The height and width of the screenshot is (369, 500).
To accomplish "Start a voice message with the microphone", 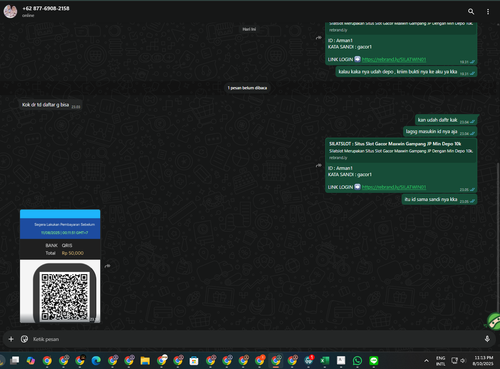I will (x=487, y=339).
